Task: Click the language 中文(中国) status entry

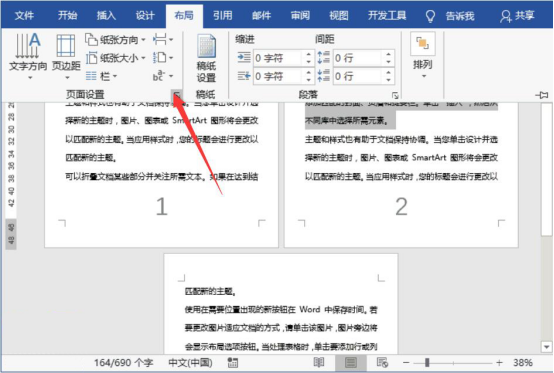Action: tap(190, 363)
